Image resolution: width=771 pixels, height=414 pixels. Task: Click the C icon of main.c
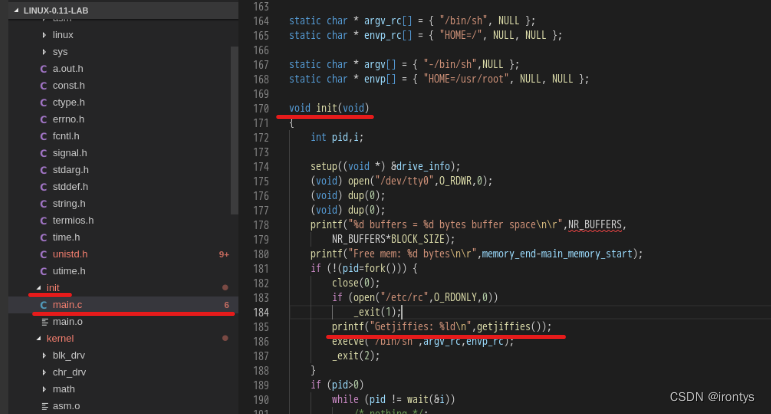[x=44, y=305]
